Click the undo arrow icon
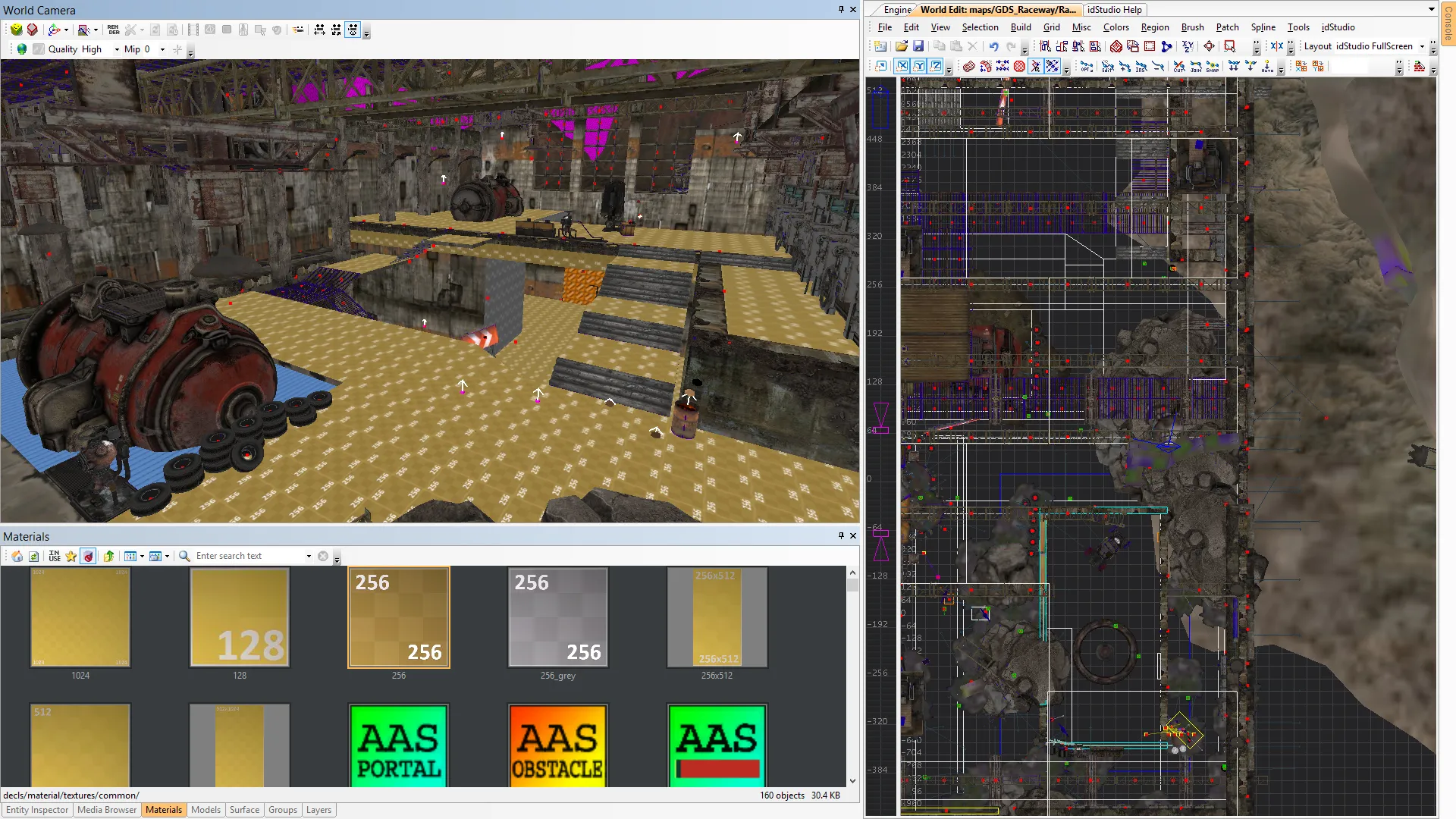 (x=993, y=46)
